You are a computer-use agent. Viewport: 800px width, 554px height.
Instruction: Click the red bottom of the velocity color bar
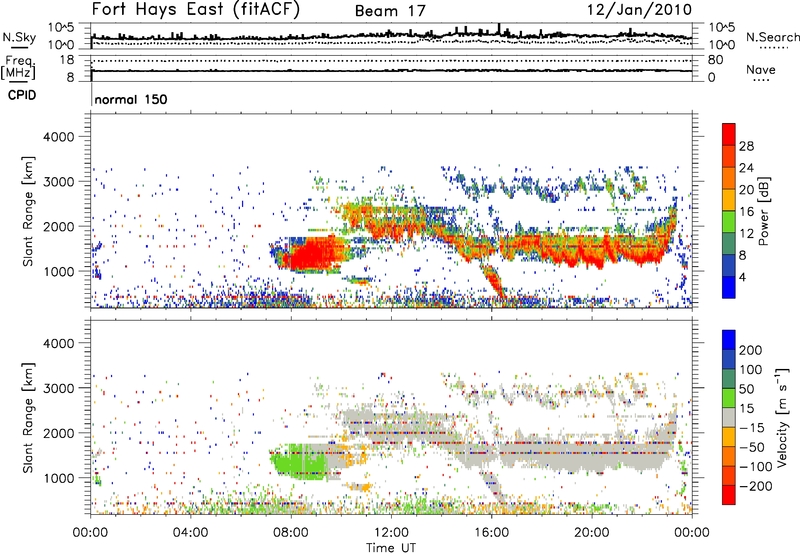[x=729, y=495]
